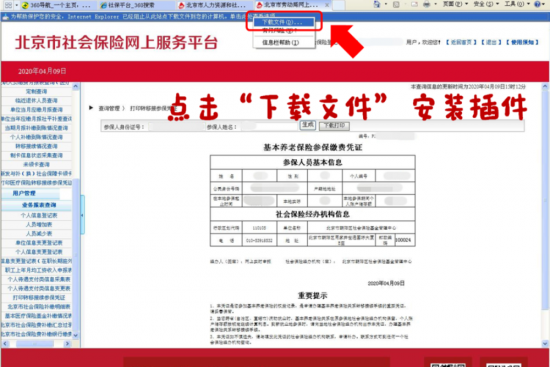The width and height of the screenshot is (550, 367).
Task: Click the 下载打印 button
Action: tap(334, 126)
